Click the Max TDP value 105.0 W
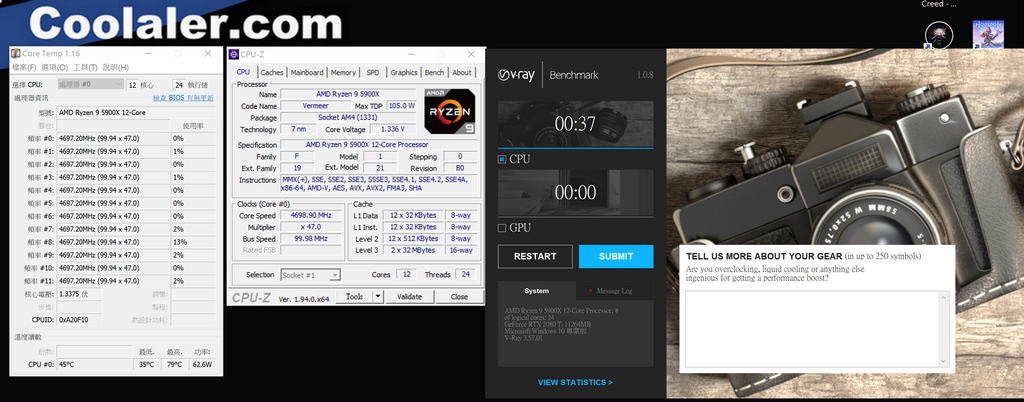The width and height of the screenshot is (1024, 402). pos(401,106)
